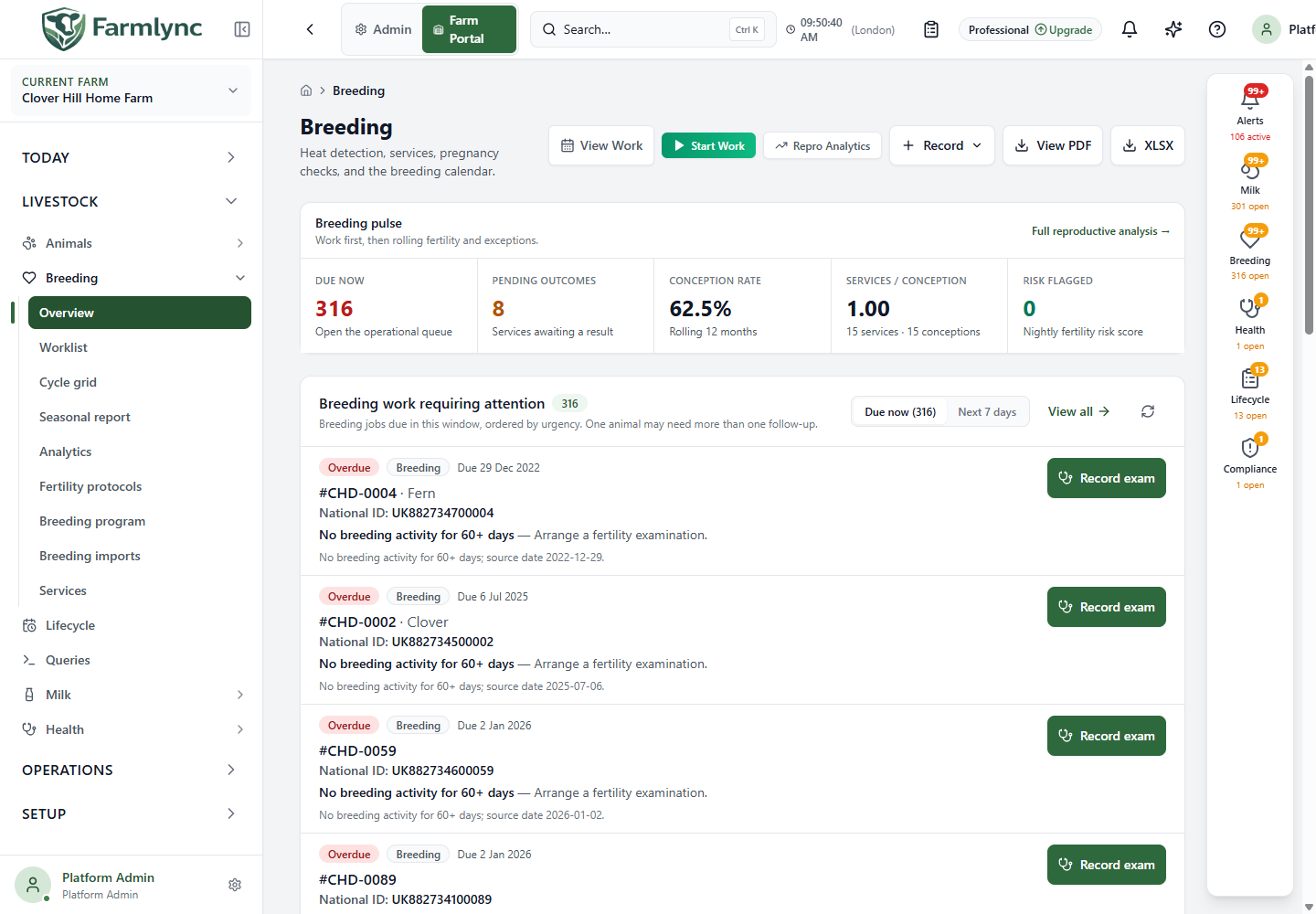Open Seasonal report page

140,417
